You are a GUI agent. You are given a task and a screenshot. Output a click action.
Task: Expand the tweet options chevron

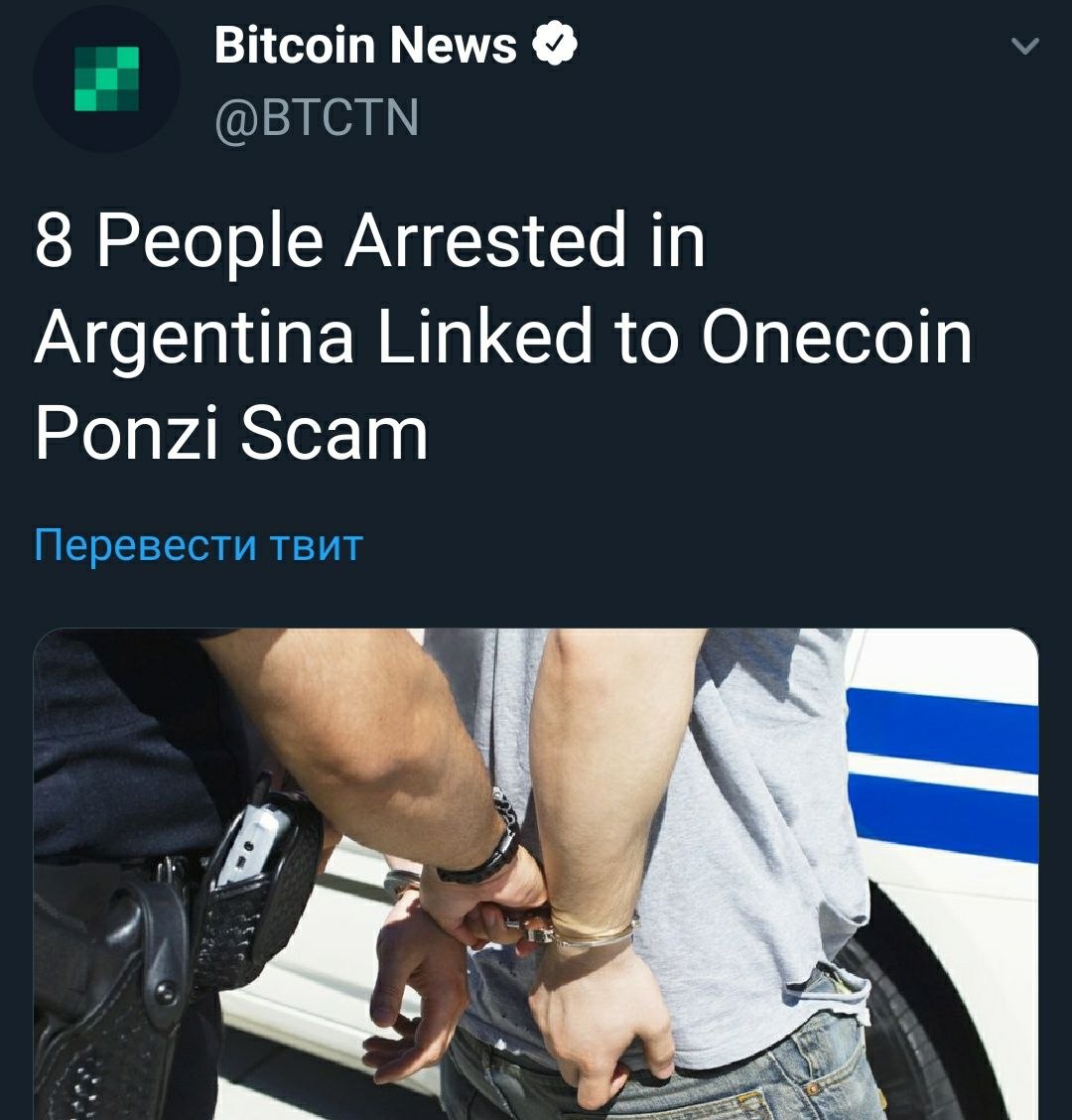coord(1025,47)
